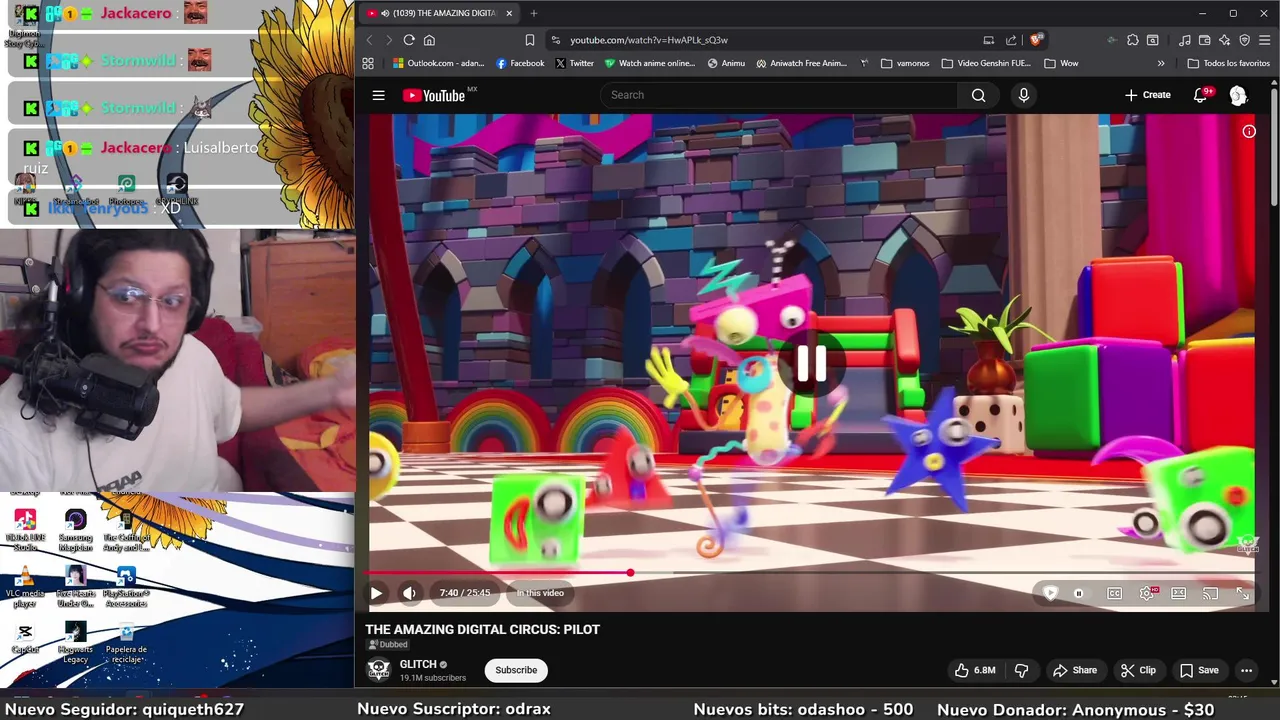Go to the YouTube home logo

434,95
